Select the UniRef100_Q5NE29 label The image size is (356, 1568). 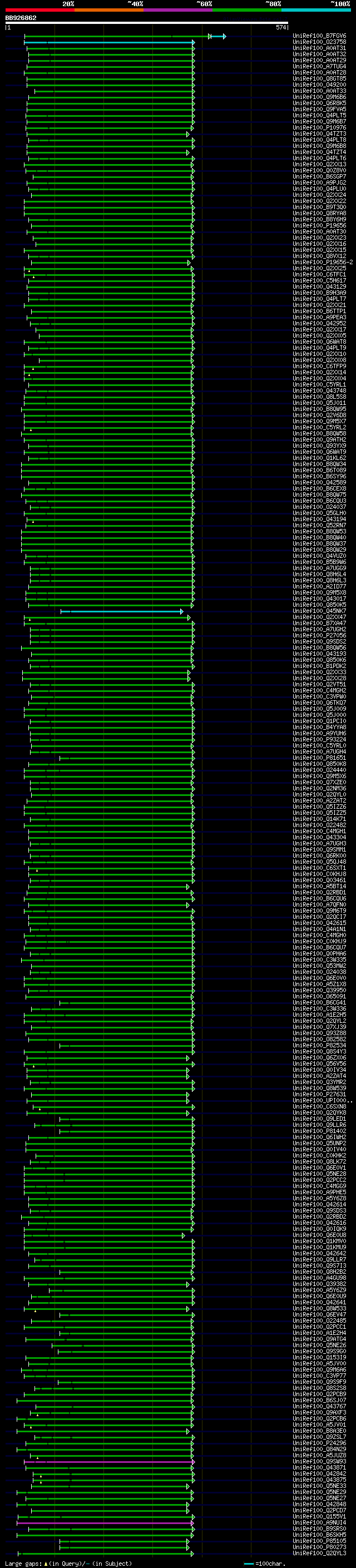tap(319, 1492)
